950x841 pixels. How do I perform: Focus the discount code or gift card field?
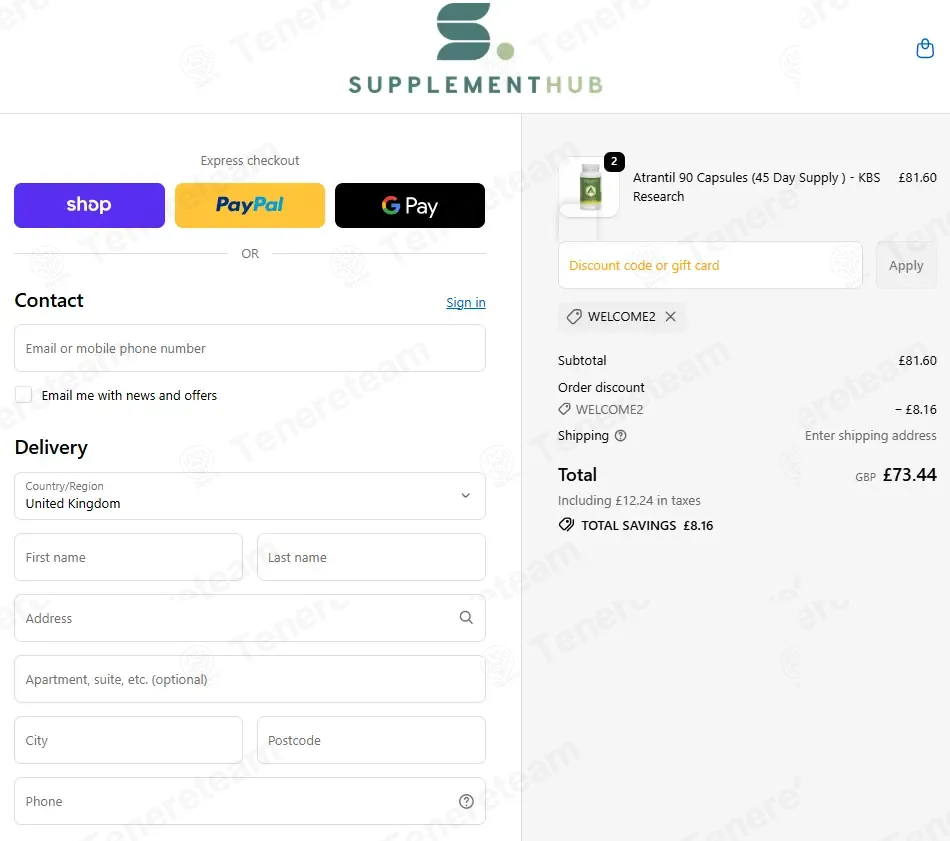710,266
